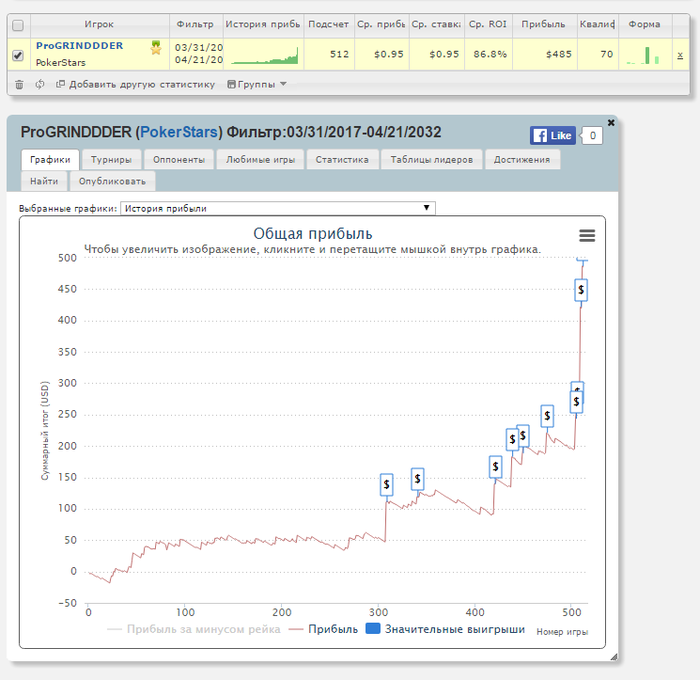Open the Статистика tab

click(342, 159)
